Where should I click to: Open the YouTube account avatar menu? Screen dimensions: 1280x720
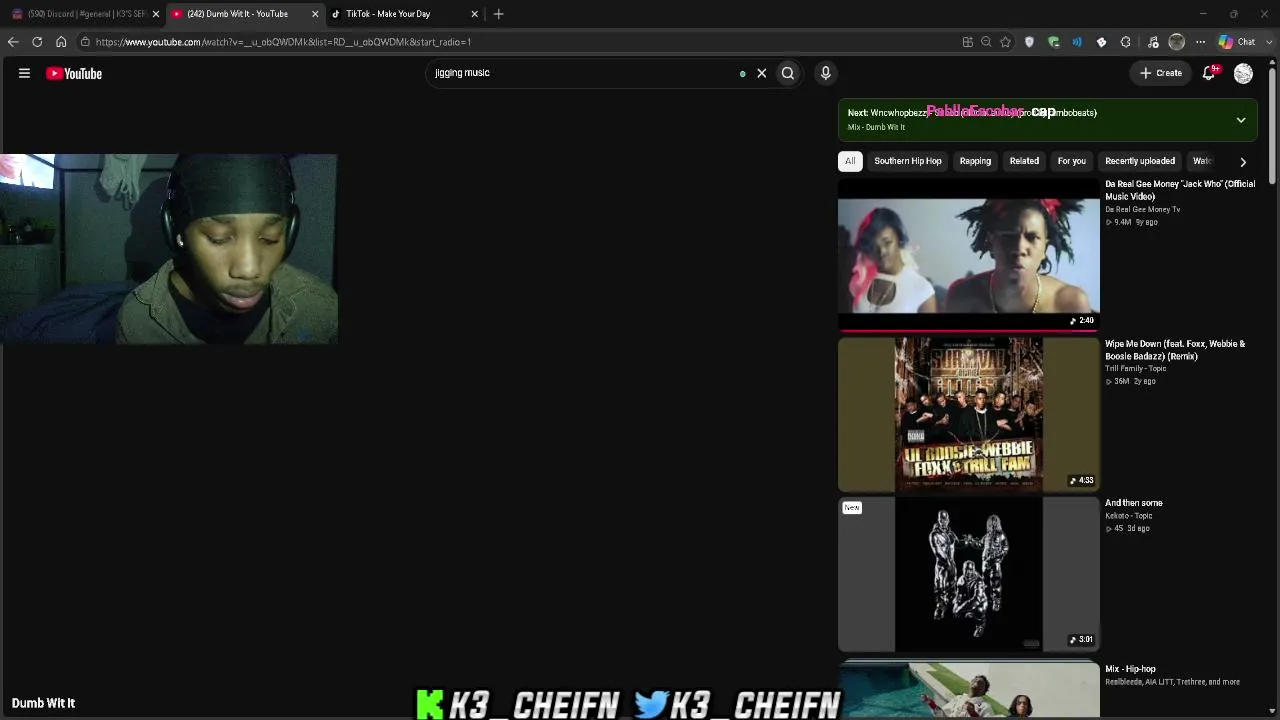[x=1243, y=73]
